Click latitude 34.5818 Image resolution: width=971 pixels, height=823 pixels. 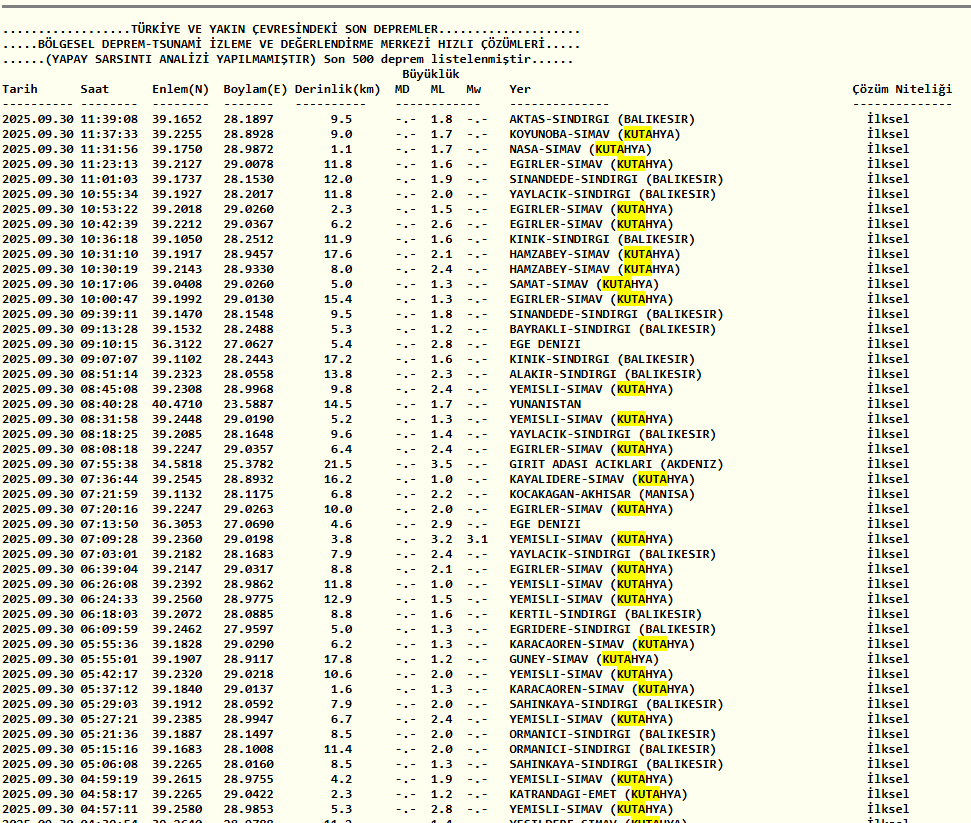177,464
